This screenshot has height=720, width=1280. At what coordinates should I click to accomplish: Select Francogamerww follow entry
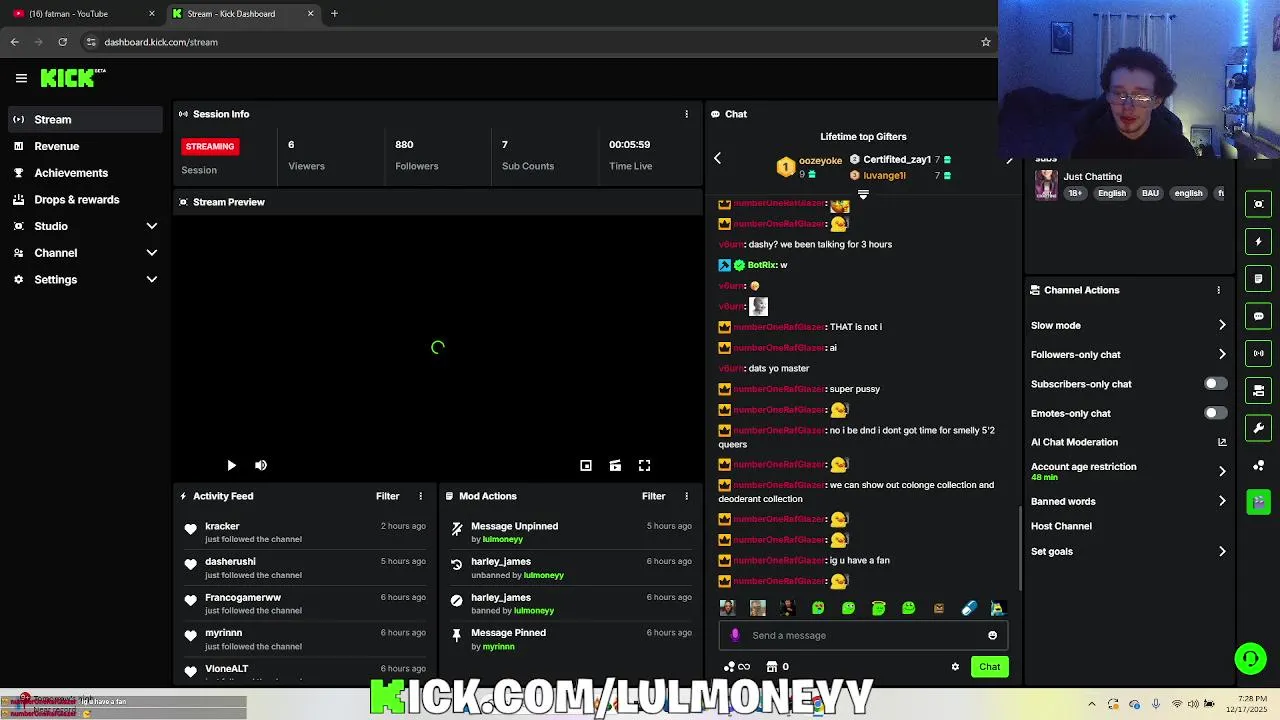tap(305, 603)
